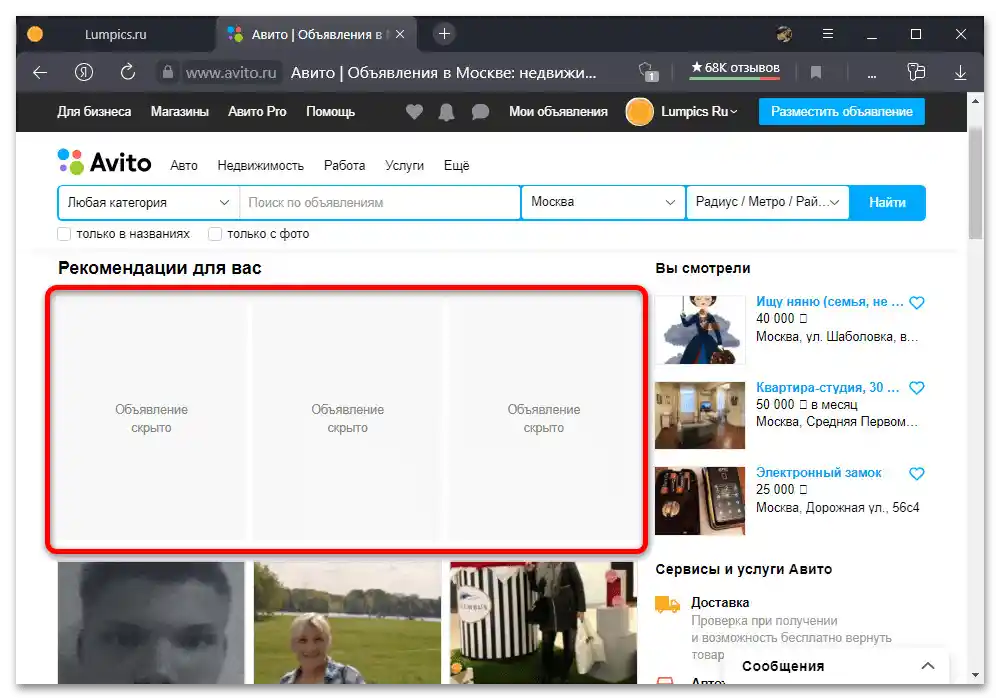Open messages chat bubble icon
Screen dimensions: 1000x700
[x=480, y=112]
